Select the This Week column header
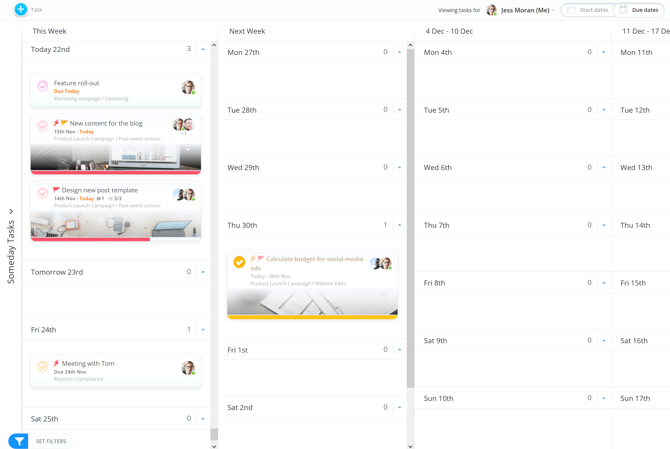This screenshot has width=670, height=449. (x=50, y=31)
